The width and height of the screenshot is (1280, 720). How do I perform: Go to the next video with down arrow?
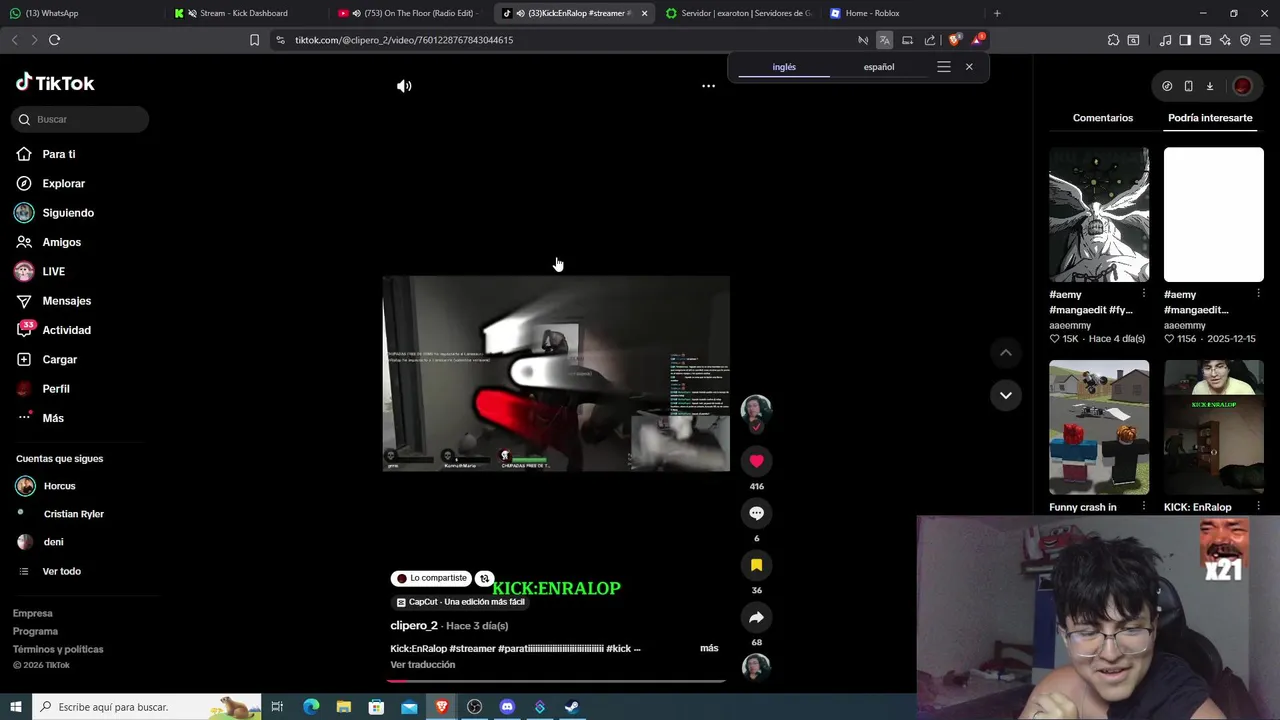tap(1006, 395)
